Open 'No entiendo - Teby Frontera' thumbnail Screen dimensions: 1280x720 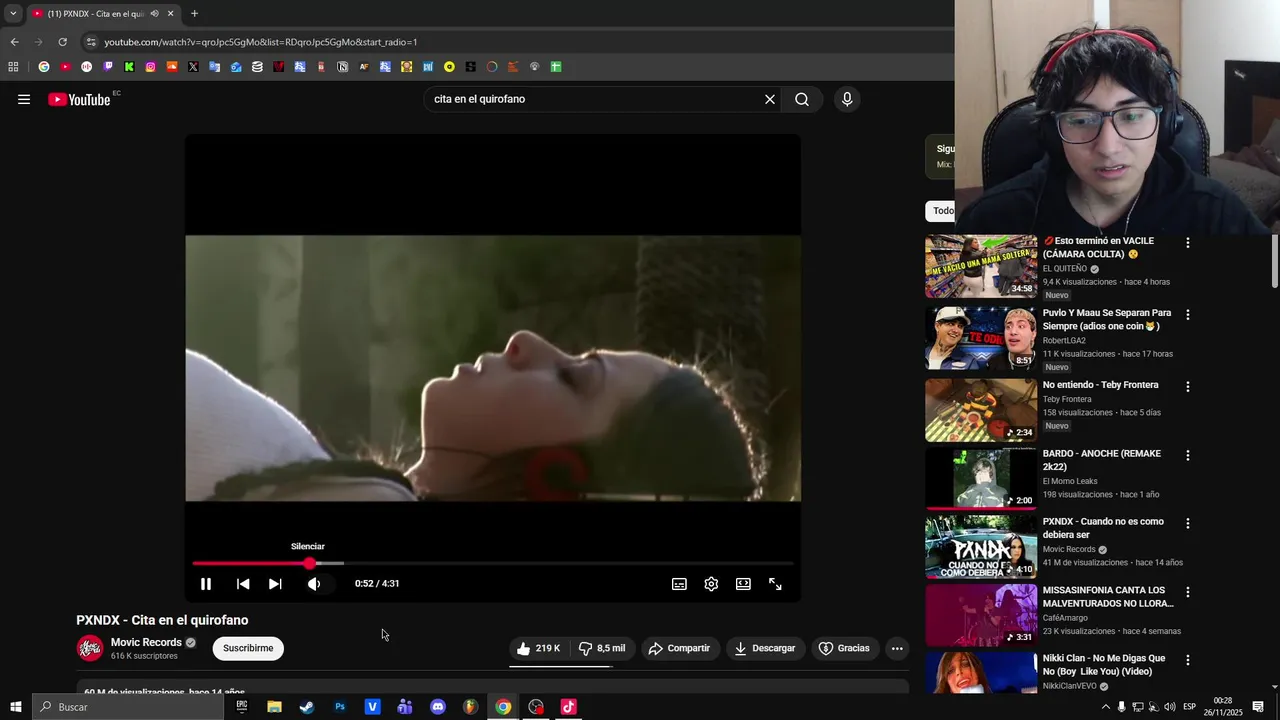click(981, 410)
